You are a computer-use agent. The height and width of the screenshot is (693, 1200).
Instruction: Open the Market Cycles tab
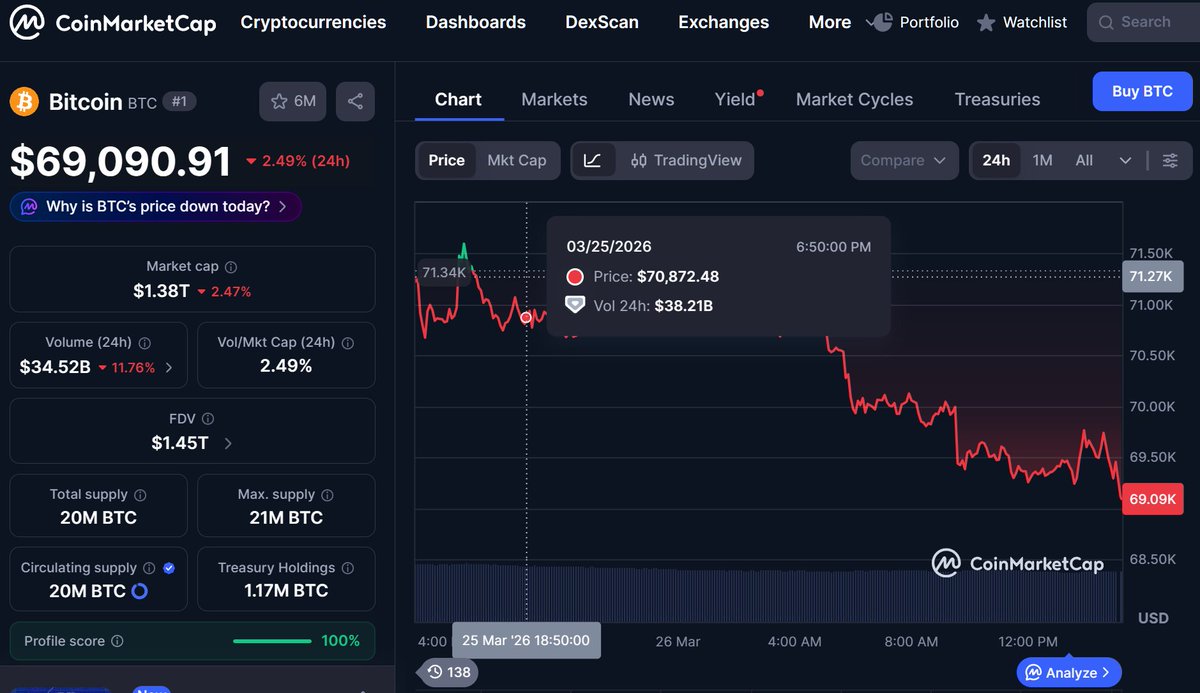point(854,99)
